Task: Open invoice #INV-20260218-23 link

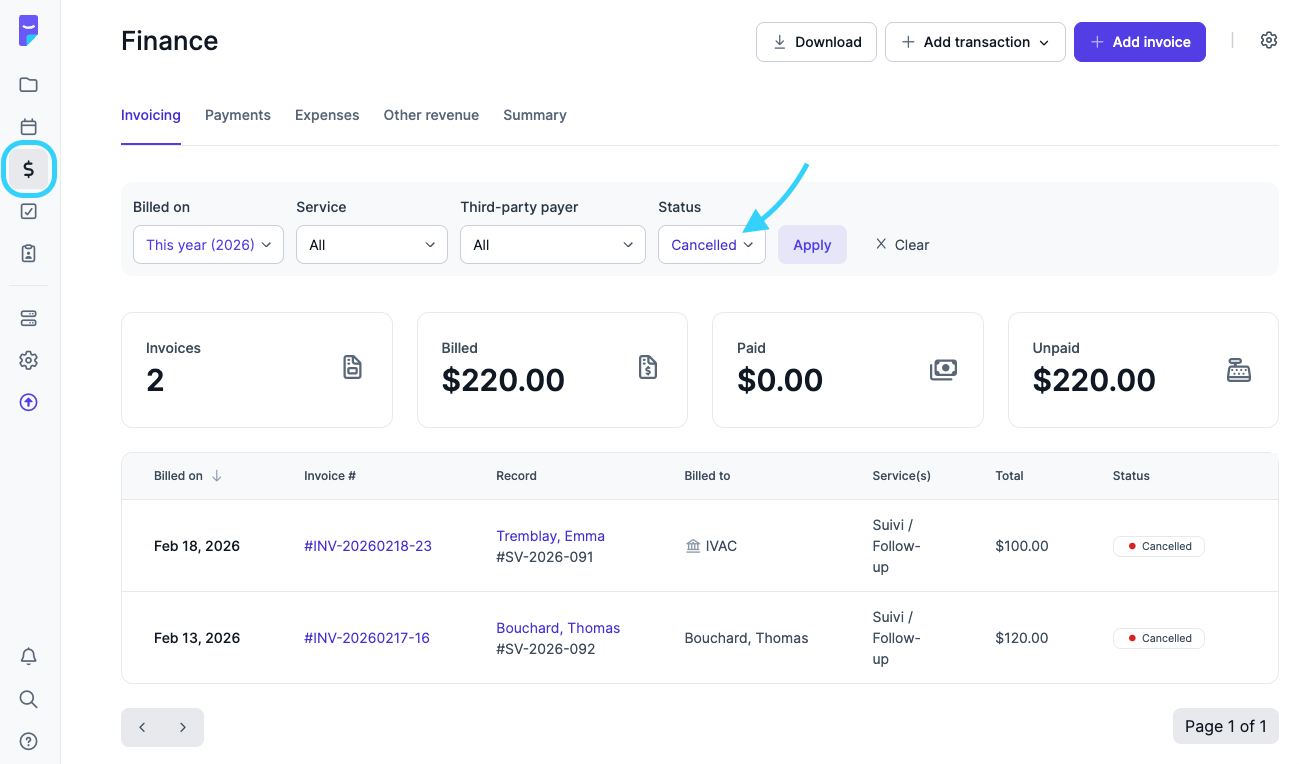Action: coord(367,546)
